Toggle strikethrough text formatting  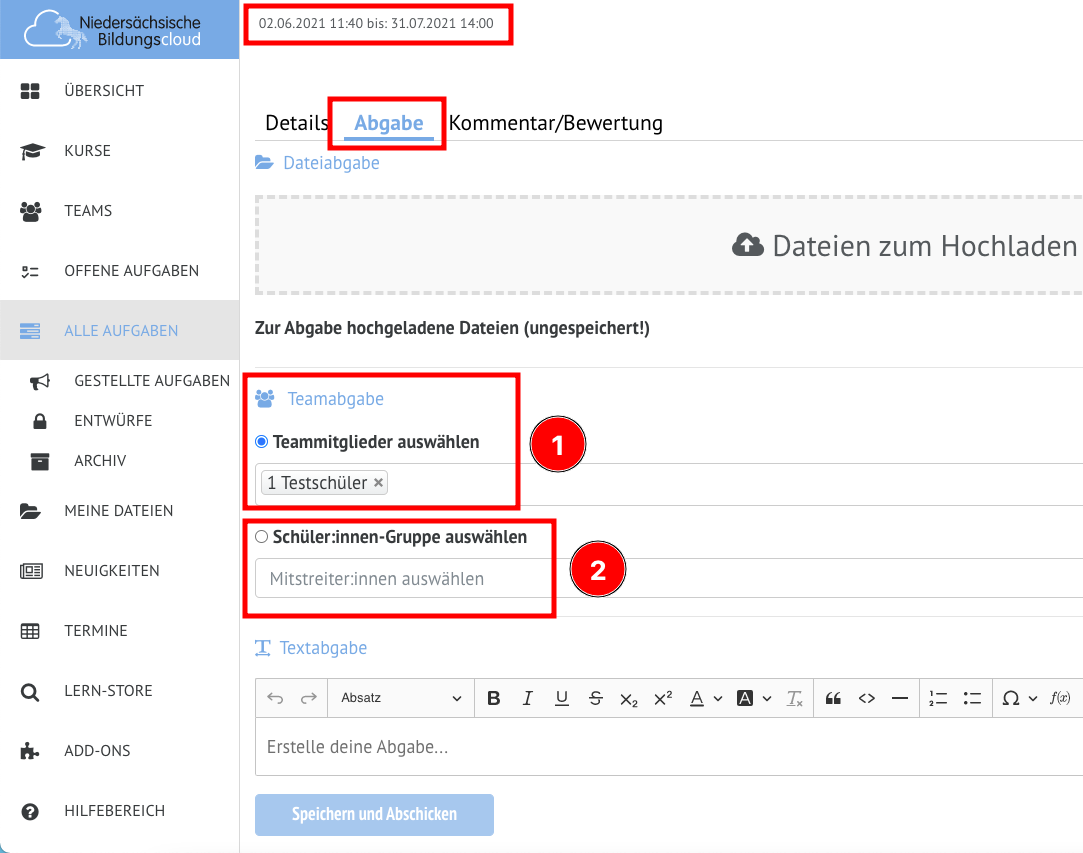595,698
